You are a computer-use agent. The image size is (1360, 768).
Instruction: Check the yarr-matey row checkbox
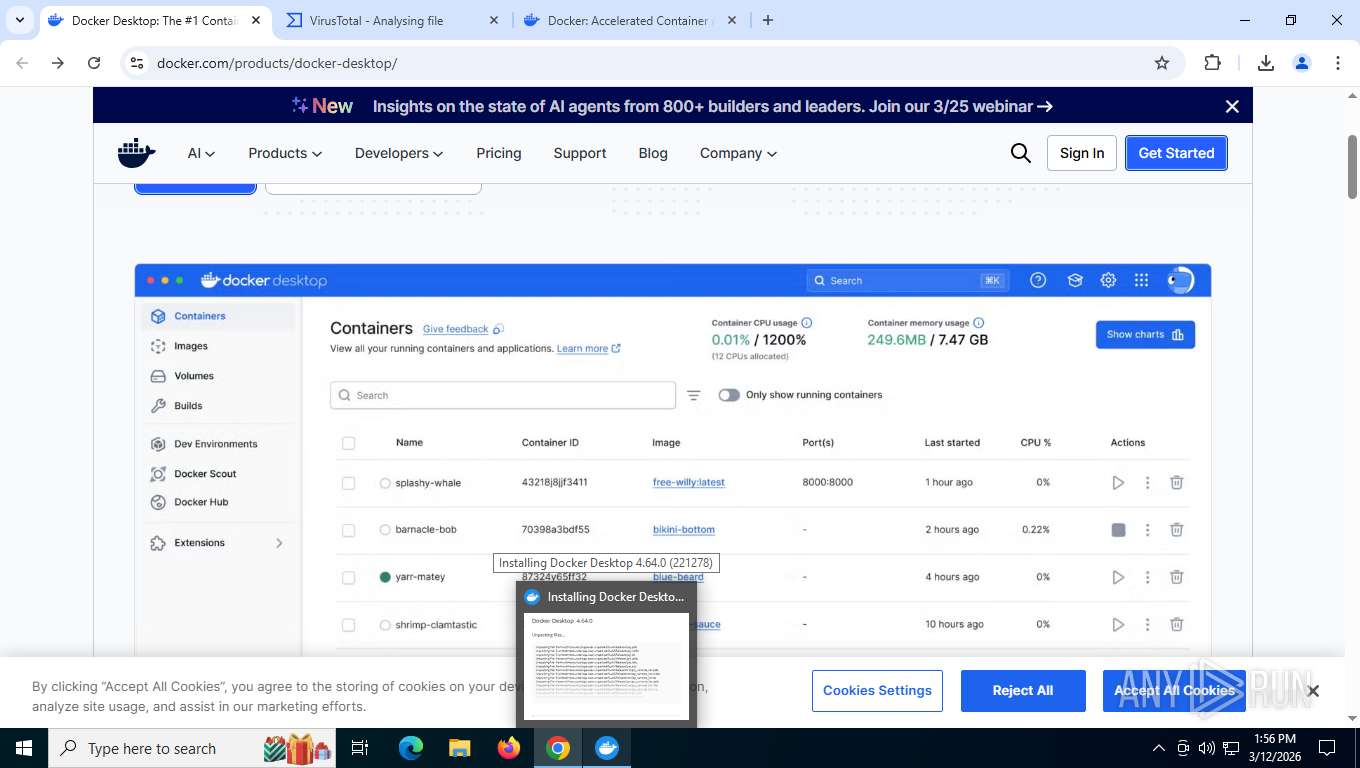click(348, 577)
